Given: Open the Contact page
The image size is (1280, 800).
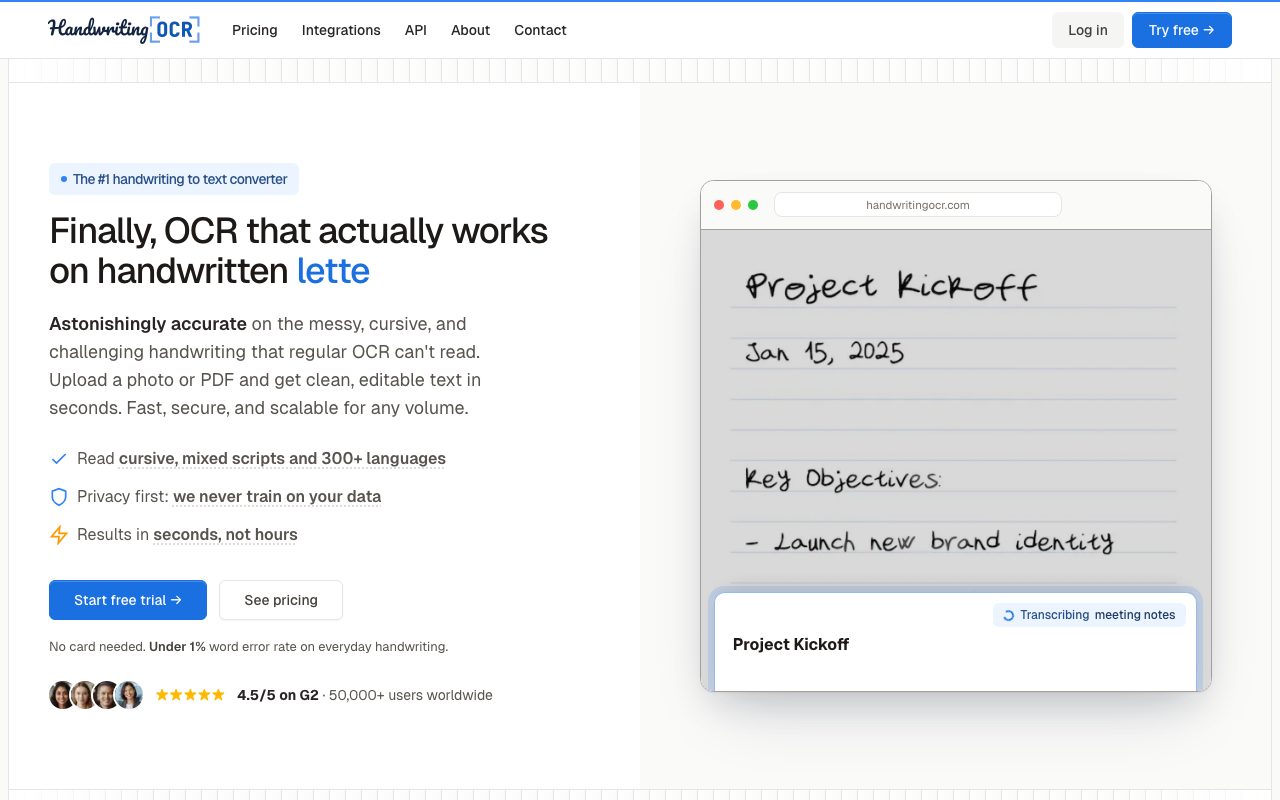Looking at the screenshot, I should point(540,30).
